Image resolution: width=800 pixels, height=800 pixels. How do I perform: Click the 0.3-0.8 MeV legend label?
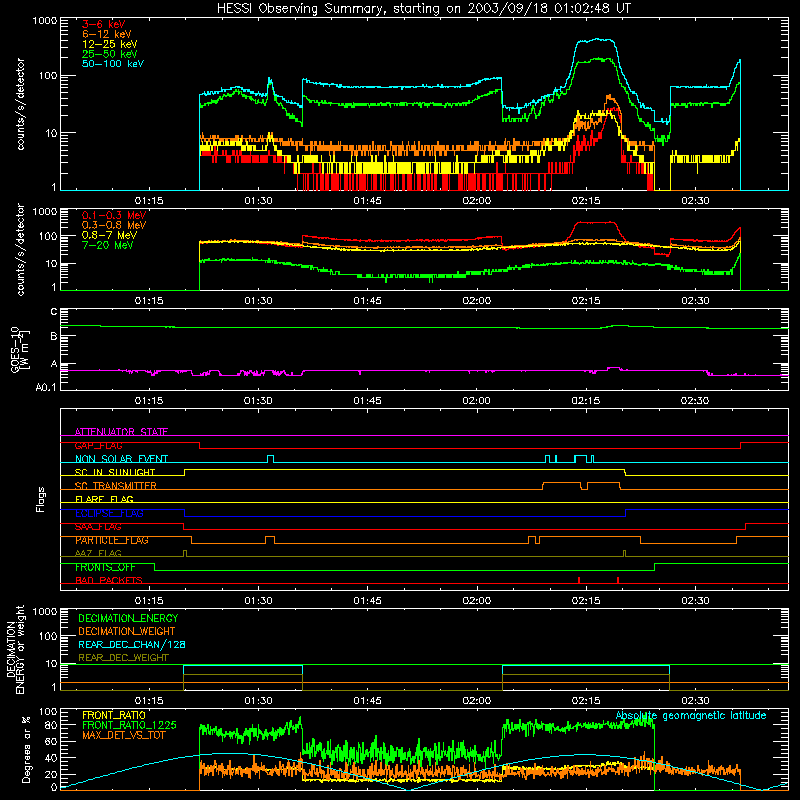[114, 225]
